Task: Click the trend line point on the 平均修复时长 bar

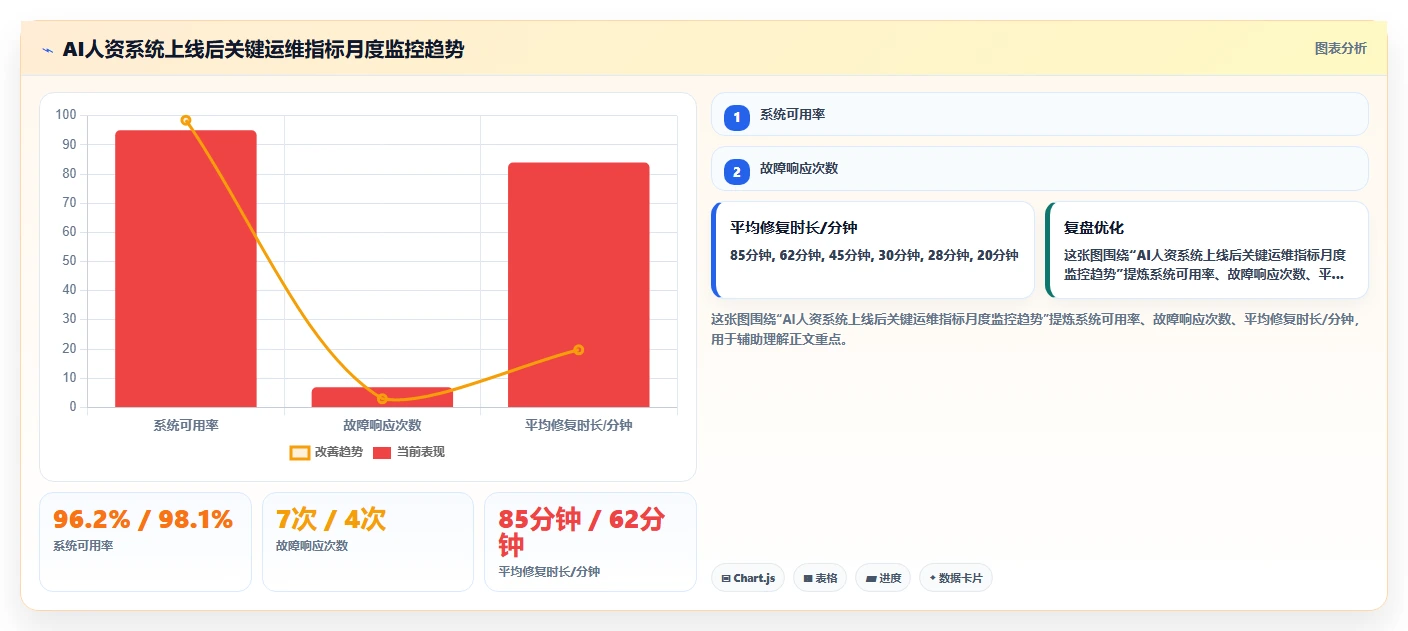Action: (579, 349)
